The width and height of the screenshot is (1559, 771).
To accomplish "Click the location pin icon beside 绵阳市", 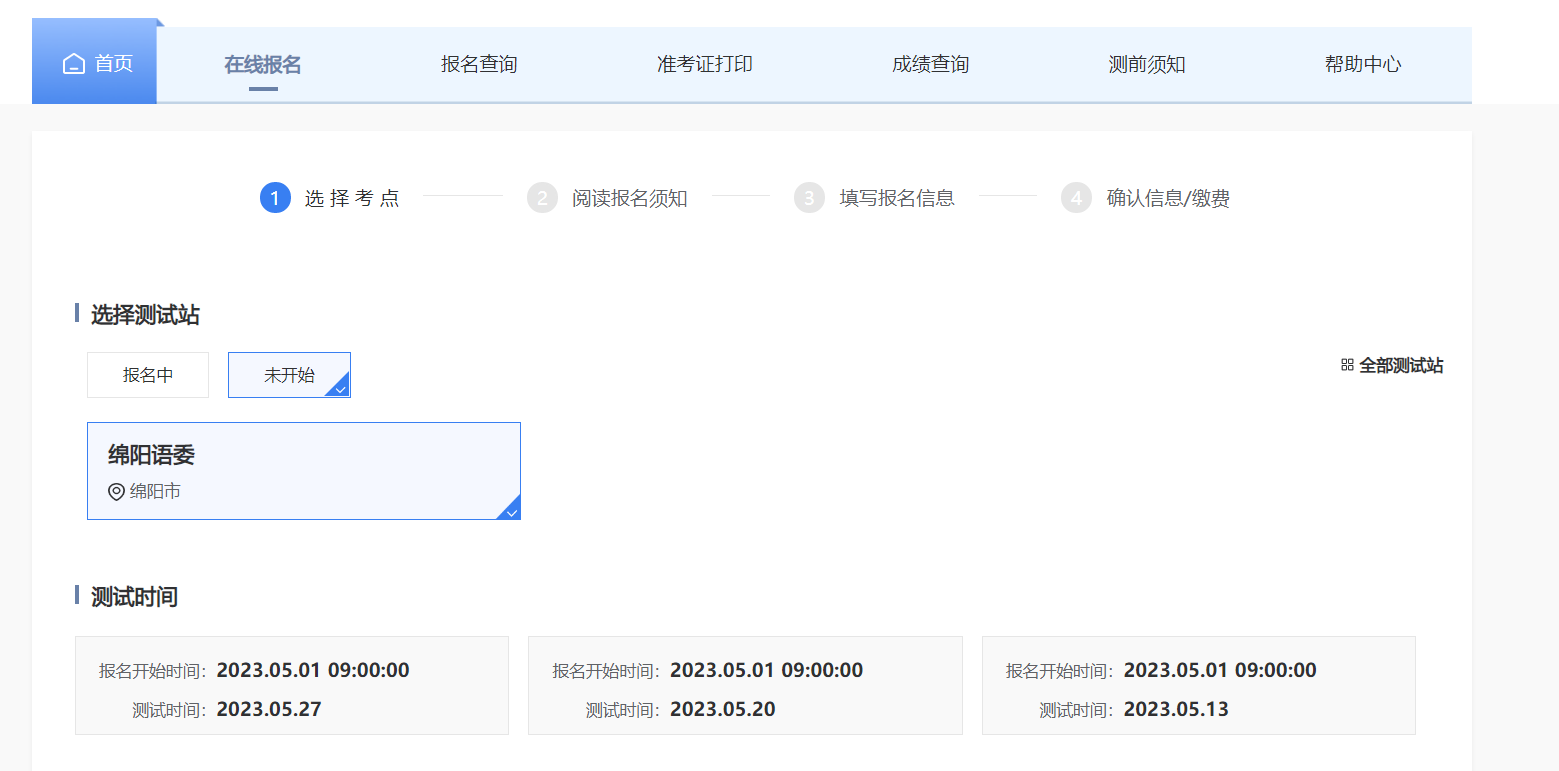I will click(116, 492).
